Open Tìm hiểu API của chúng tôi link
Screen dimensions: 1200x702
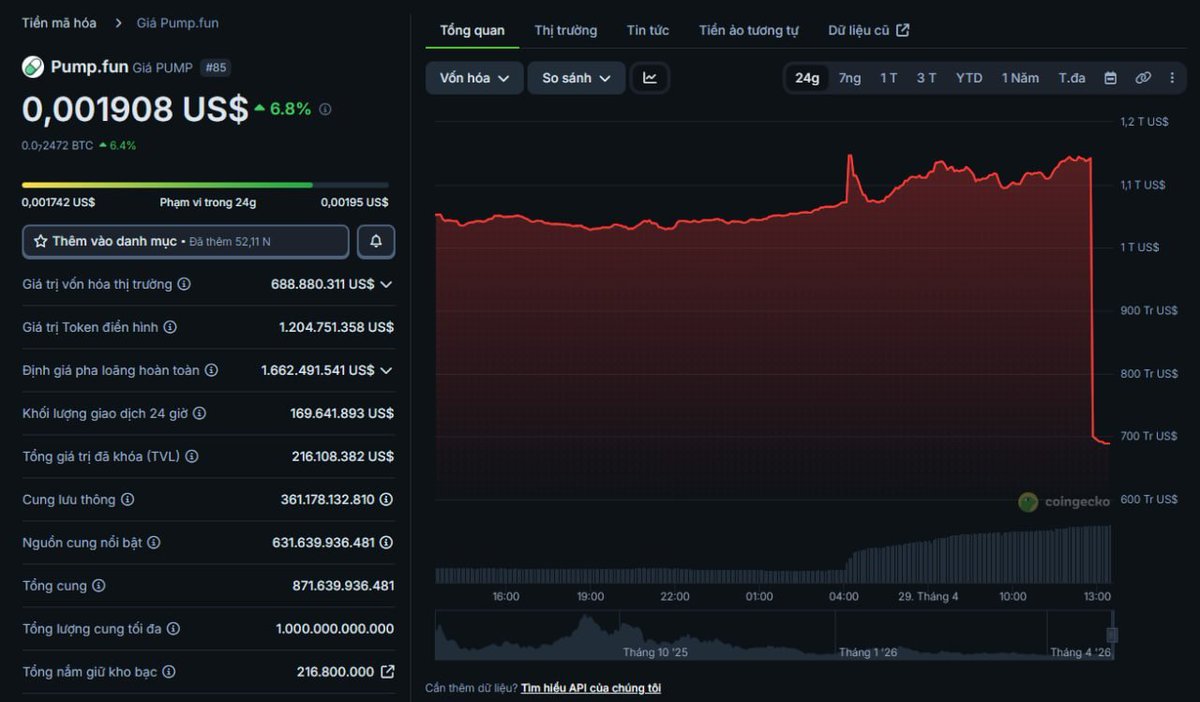coord(590,688)
